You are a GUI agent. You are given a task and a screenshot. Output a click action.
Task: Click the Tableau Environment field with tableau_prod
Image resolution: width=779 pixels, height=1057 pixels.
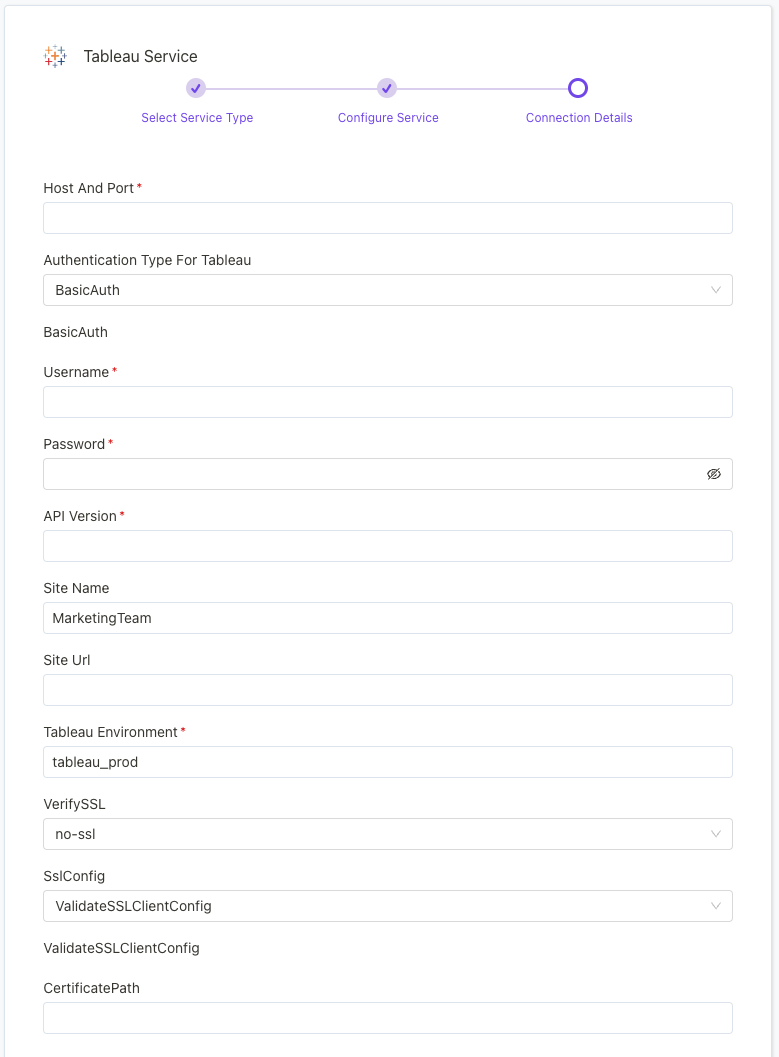(387, 762)
